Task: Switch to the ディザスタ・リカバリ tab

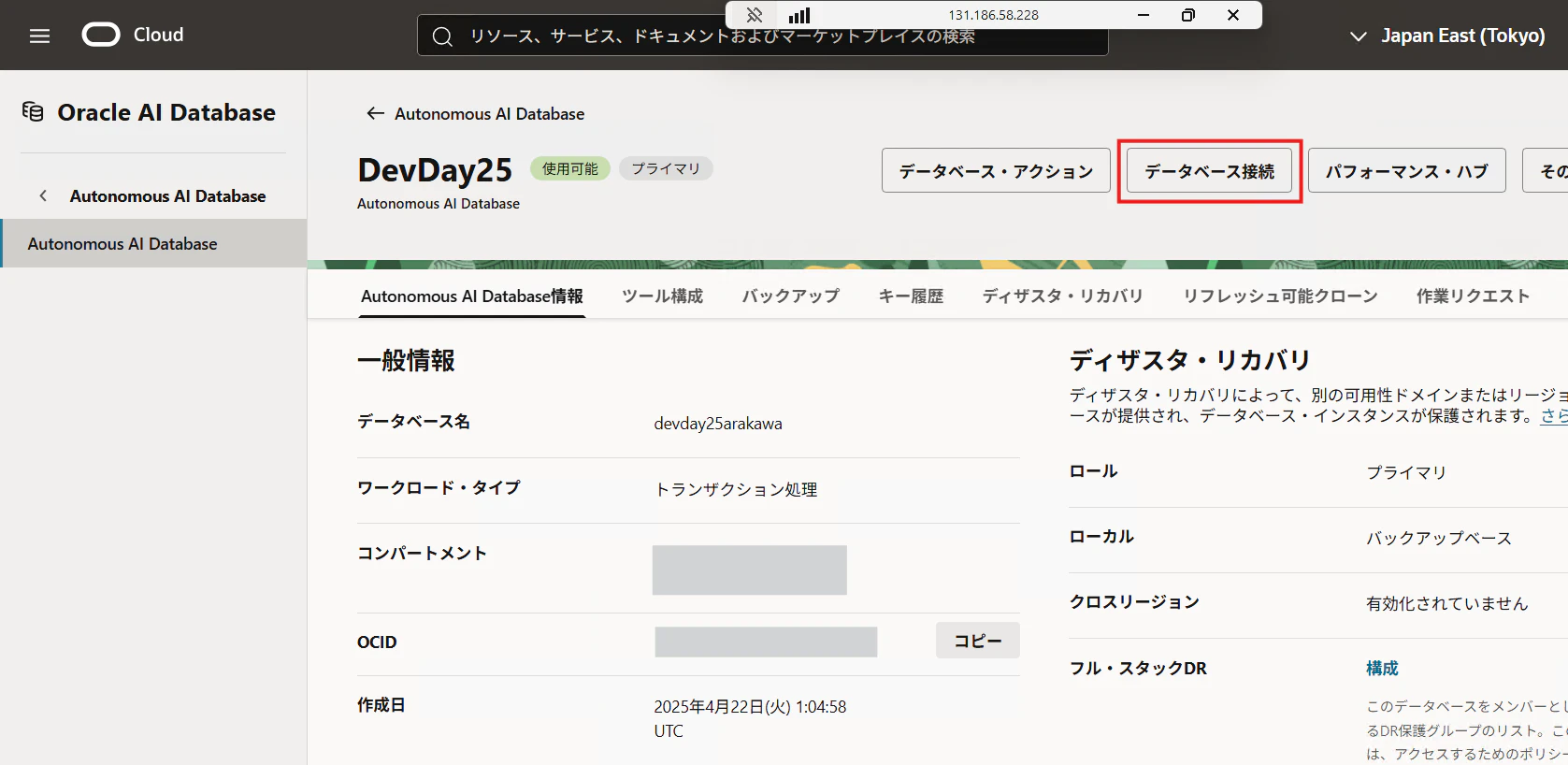Action: click(1063, 296)
